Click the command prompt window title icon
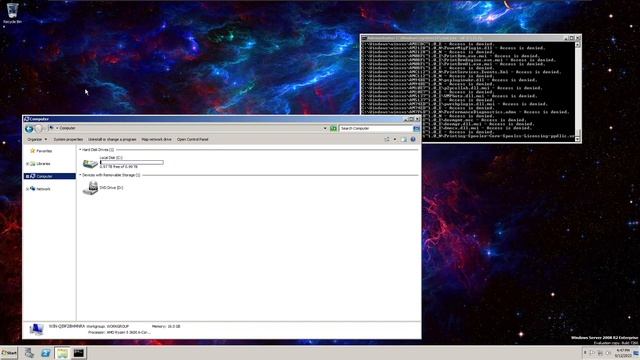 (364, 38)
